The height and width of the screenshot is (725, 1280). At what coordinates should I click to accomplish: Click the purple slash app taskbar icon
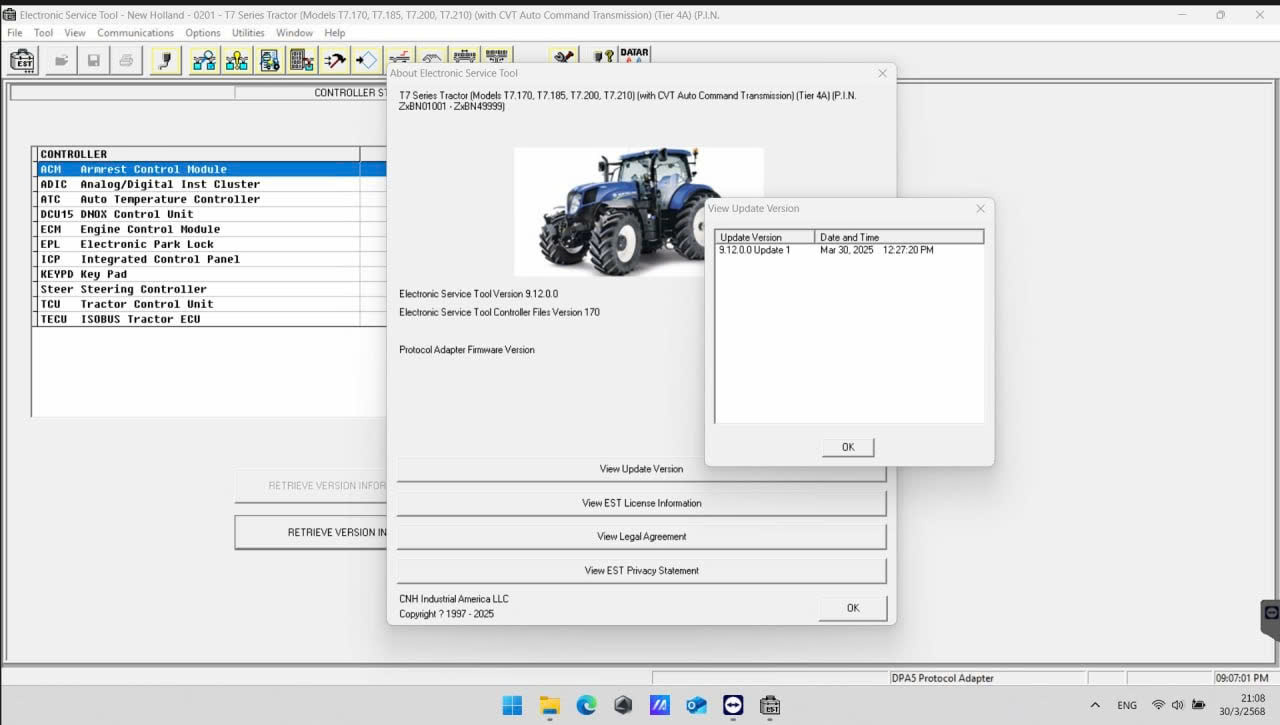[660, 705]
